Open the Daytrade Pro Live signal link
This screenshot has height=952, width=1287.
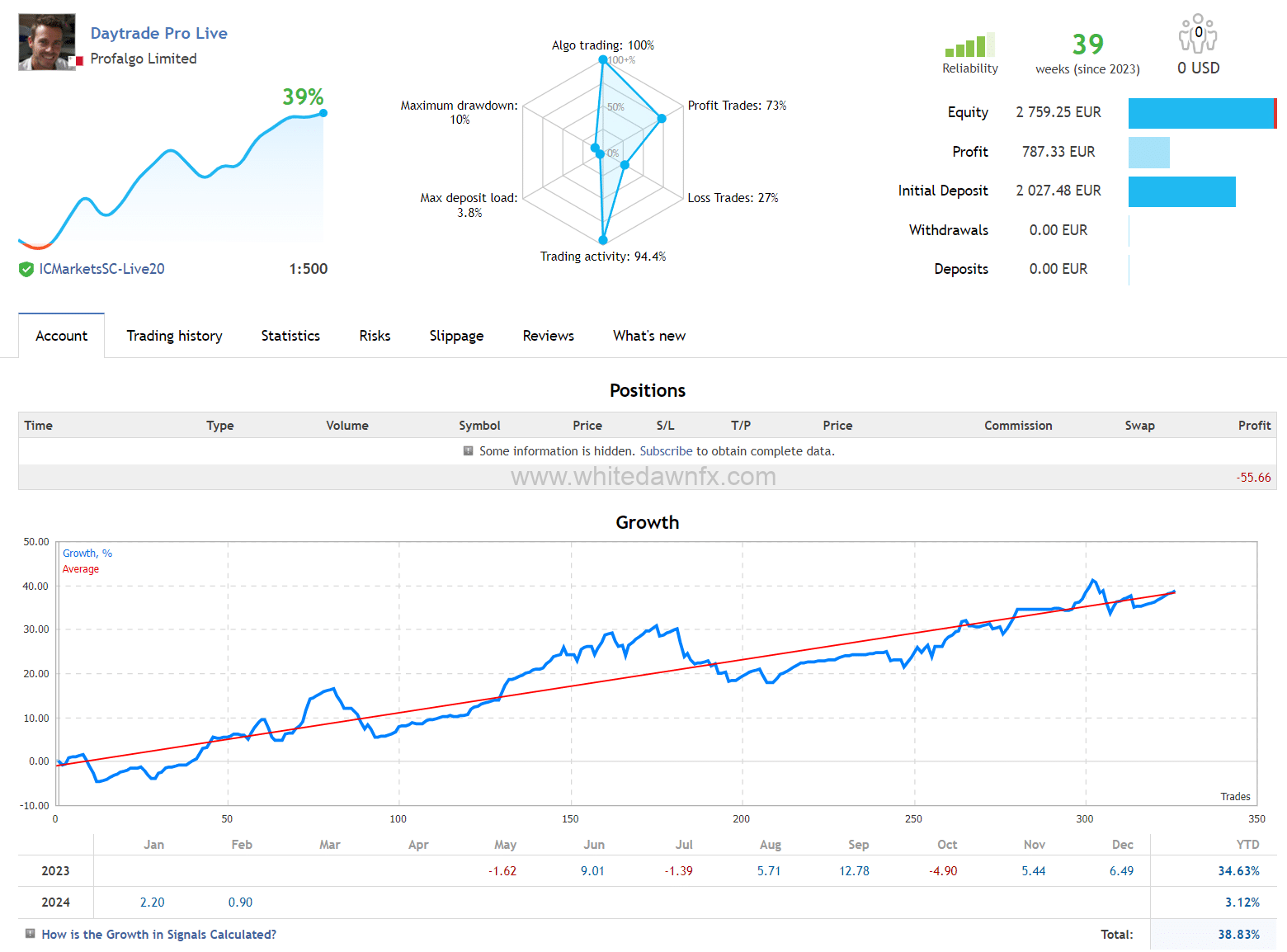[x=158, y=33]
